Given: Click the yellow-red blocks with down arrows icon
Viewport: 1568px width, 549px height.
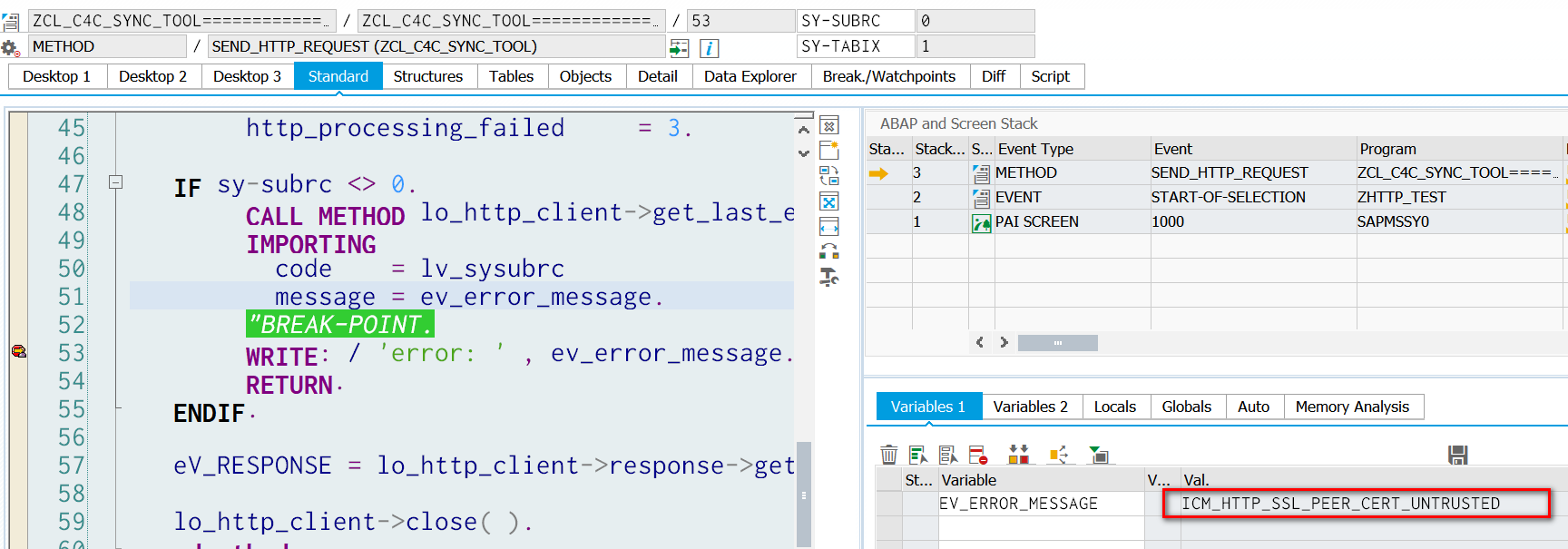Looking at the screenshot, I should point(1019,455).
